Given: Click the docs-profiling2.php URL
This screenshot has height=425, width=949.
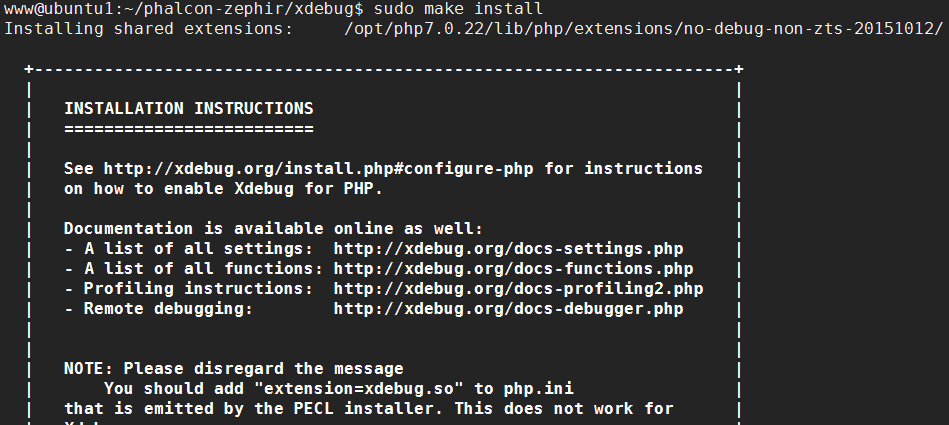Looking at the screenshot, I should pyautogui.click(x=518, y=289).
